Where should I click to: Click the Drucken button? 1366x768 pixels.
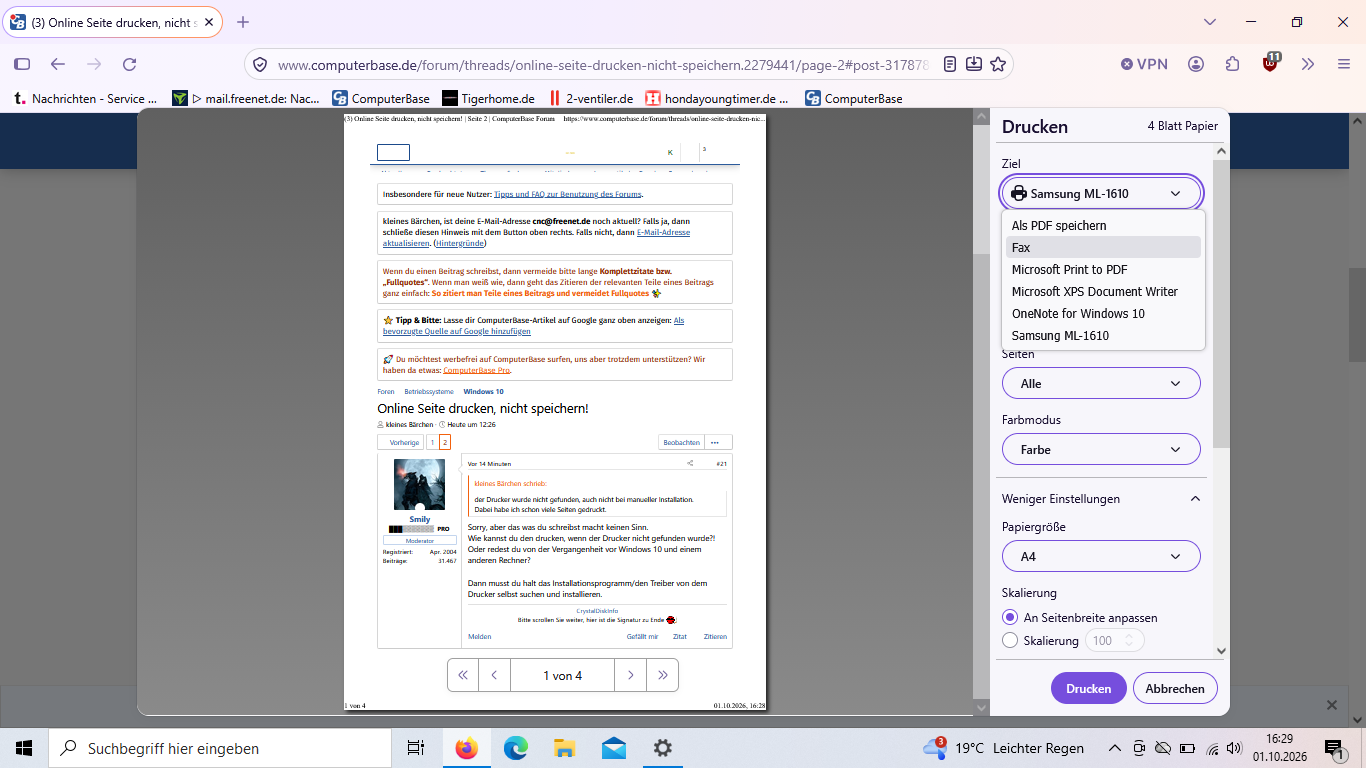pyautogui.click(x=1089, y=688)
